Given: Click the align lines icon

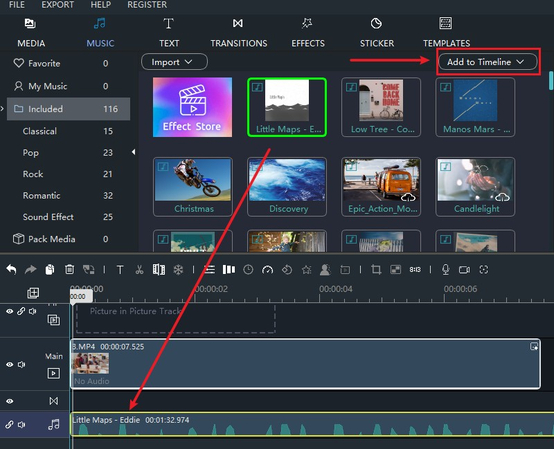Looking at the screenshot, I should tap(210, 270).
